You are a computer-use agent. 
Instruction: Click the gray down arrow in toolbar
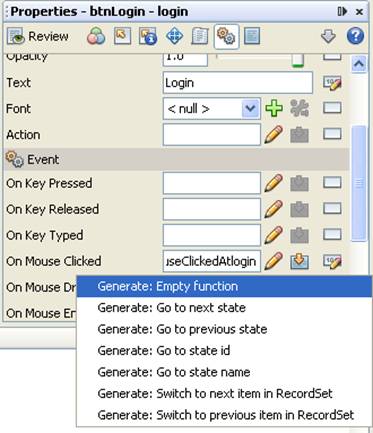tap(328, 36)
